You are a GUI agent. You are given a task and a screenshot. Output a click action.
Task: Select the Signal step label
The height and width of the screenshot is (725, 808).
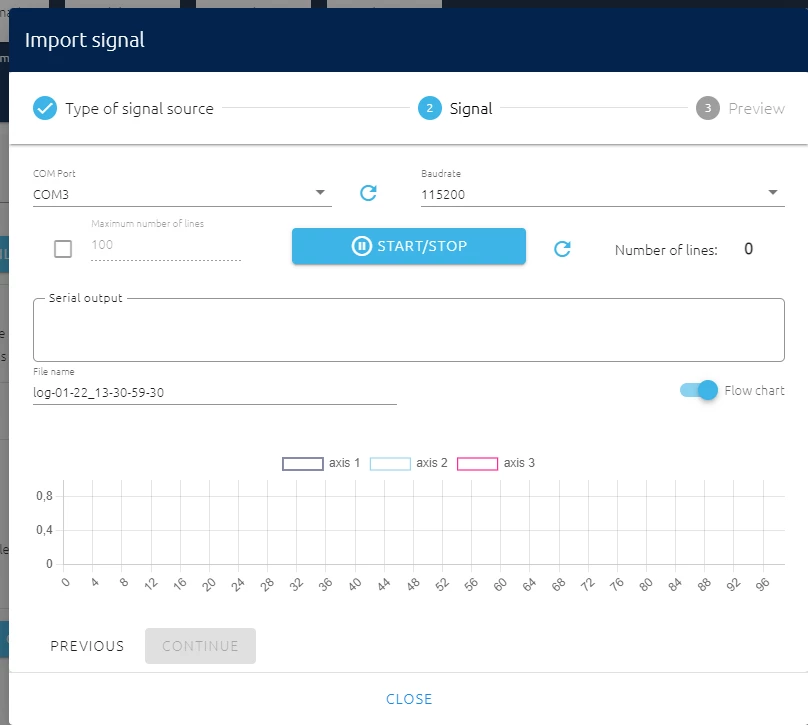coord(471,108)
